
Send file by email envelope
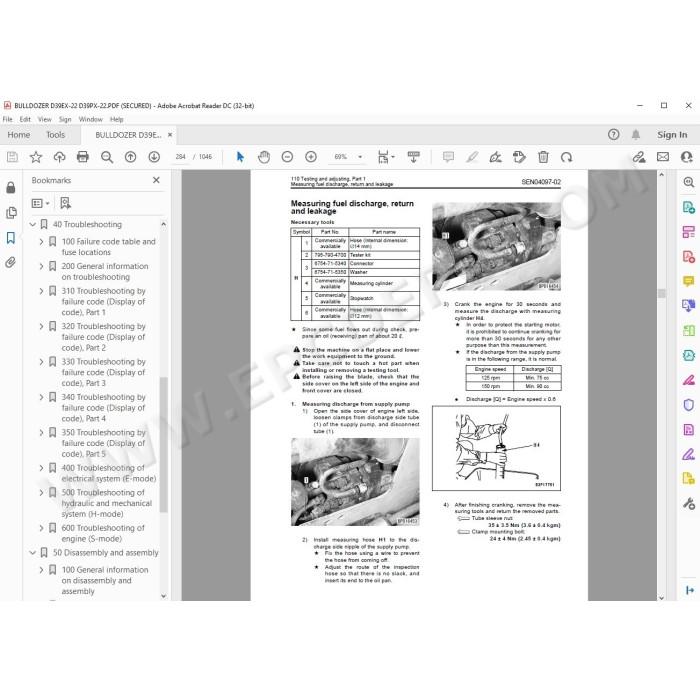[x=663, y=157]
